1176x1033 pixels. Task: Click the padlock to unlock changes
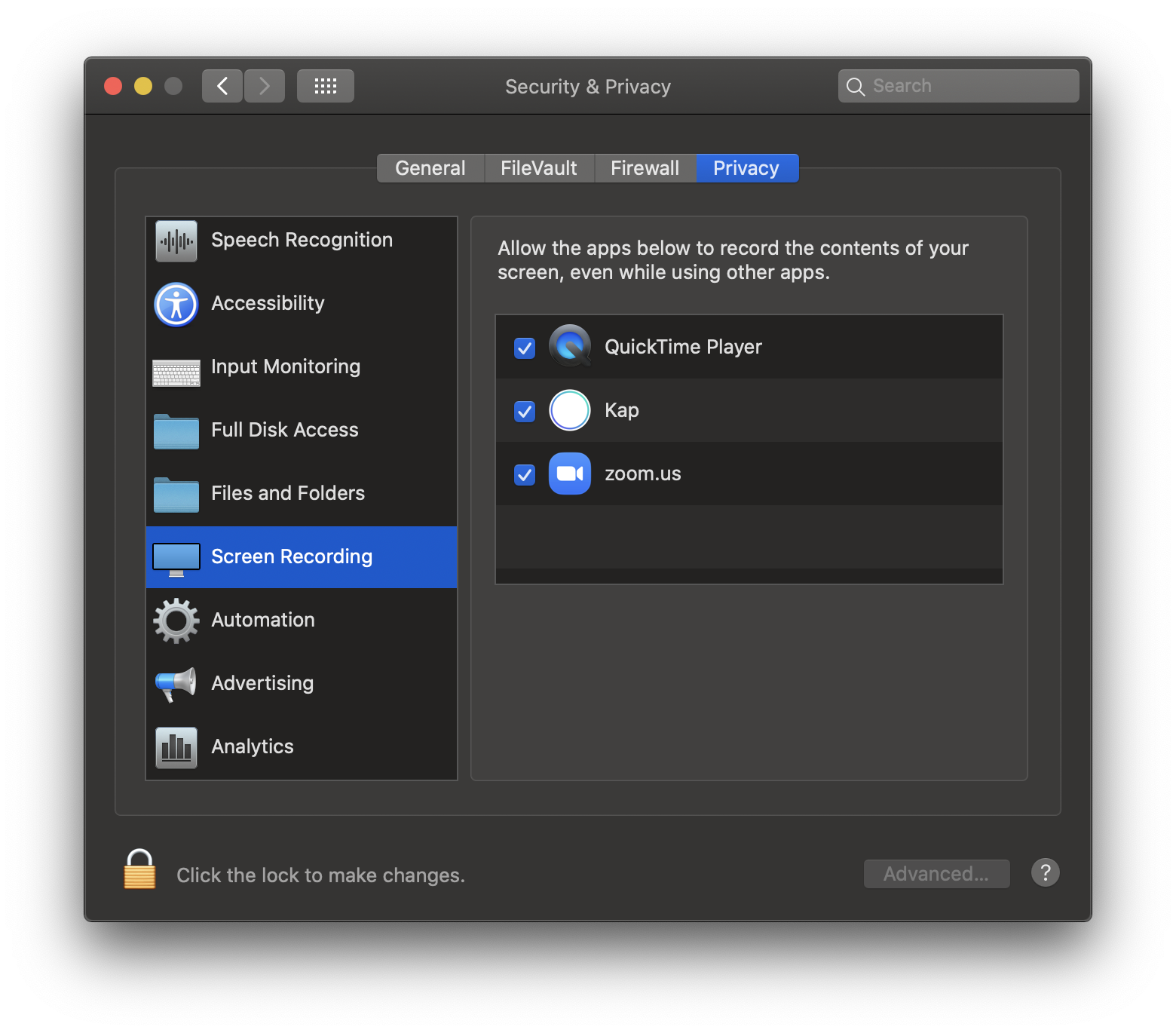point(139,869)
